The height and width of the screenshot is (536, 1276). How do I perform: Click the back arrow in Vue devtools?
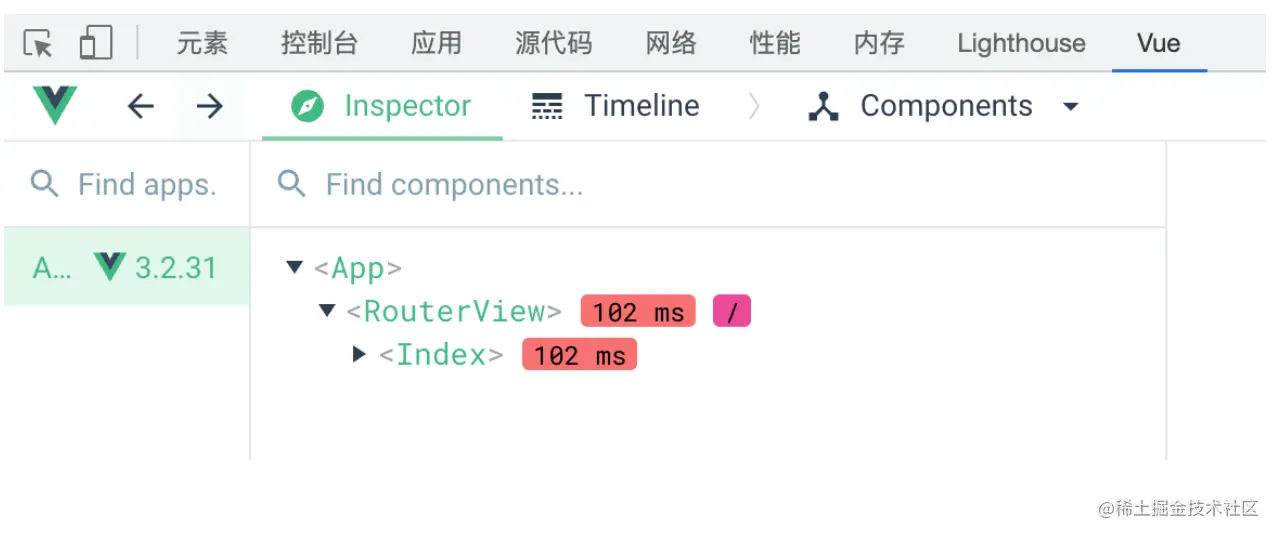click(x=141, y=106)
